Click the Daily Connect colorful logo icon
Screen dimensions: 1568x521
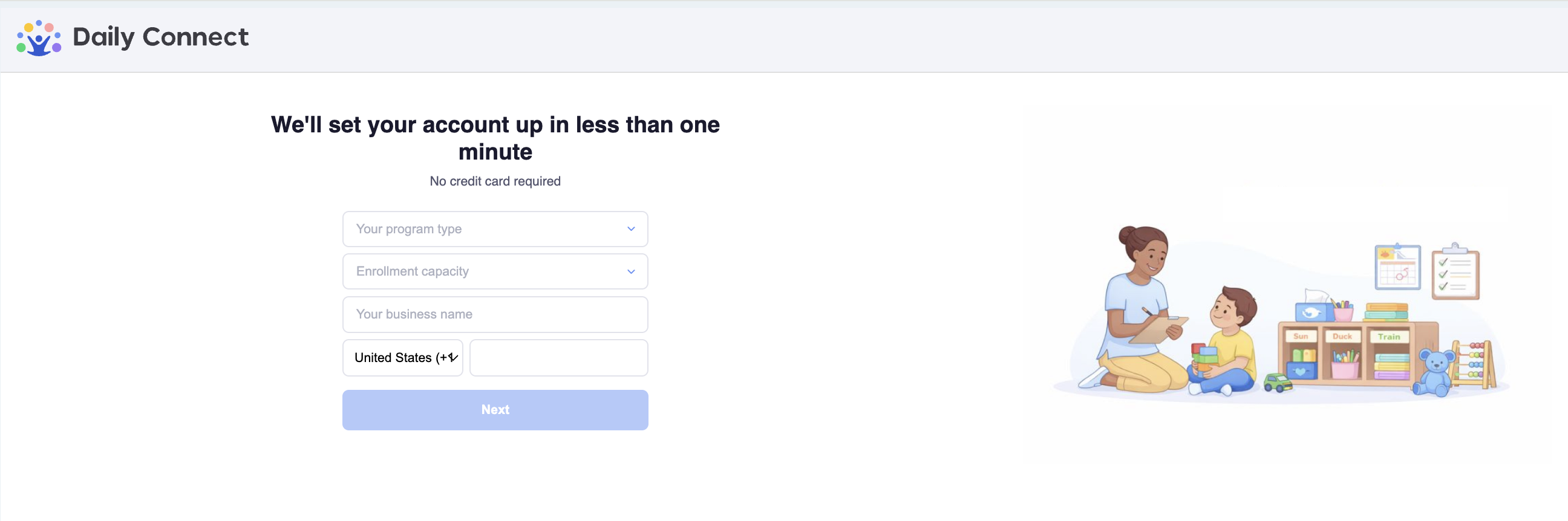point(39,37)
